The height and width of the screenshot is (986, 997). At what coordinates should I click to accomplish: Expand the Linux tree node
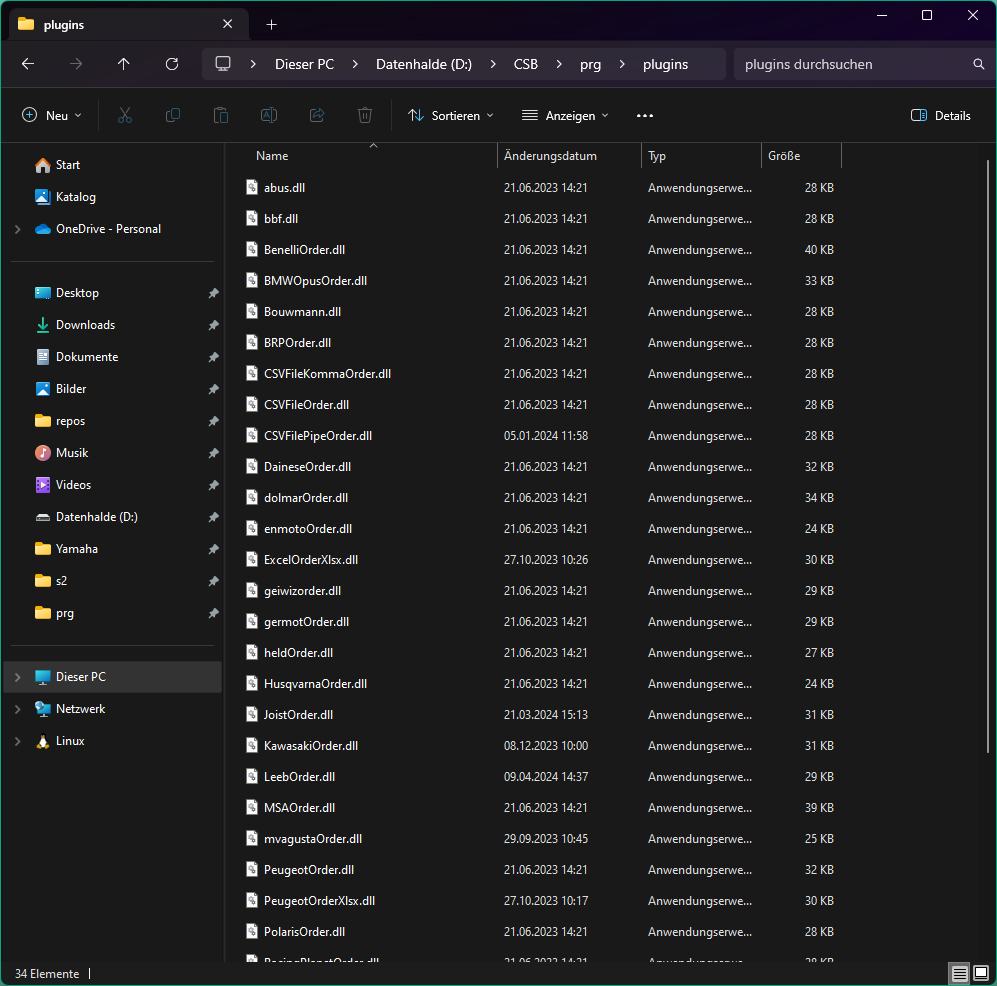[18, 741]
